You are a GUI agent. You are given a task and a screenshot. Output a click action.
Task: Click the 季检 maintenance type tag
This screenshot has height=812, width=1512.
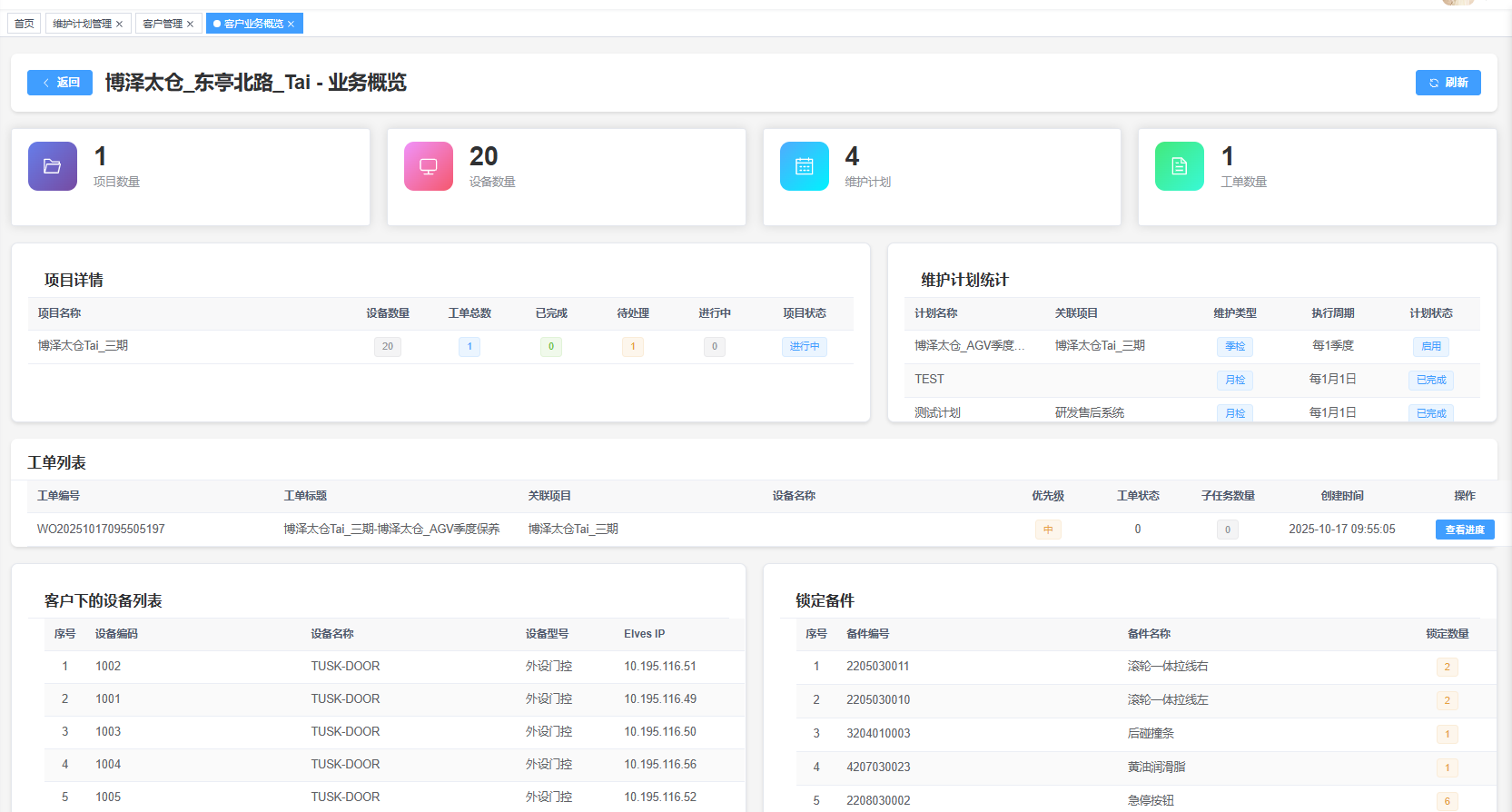point(1234,346)
